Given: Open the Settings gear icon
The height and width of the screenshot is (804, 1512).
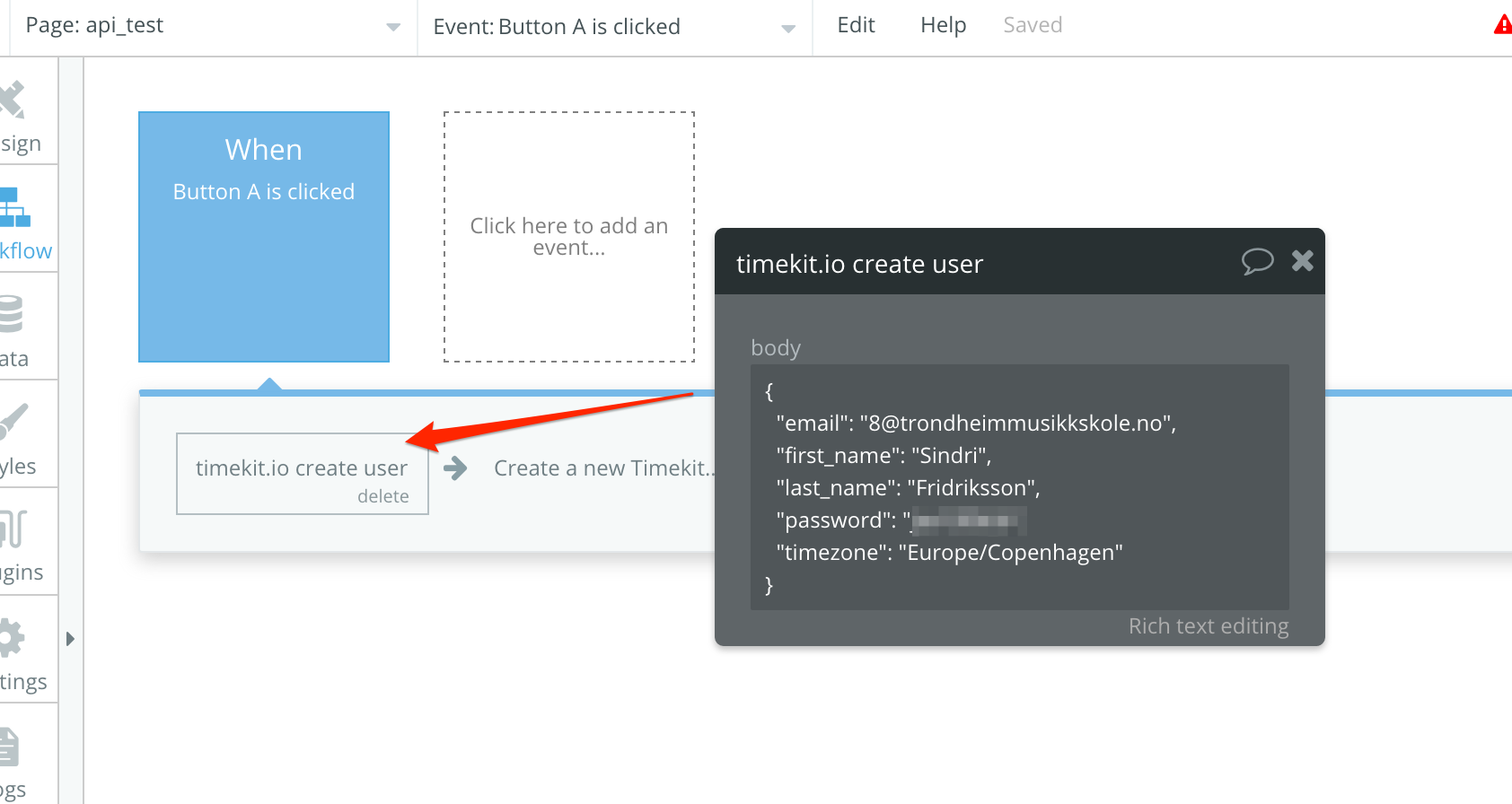Looking at the screenshot, I should 11,638.
